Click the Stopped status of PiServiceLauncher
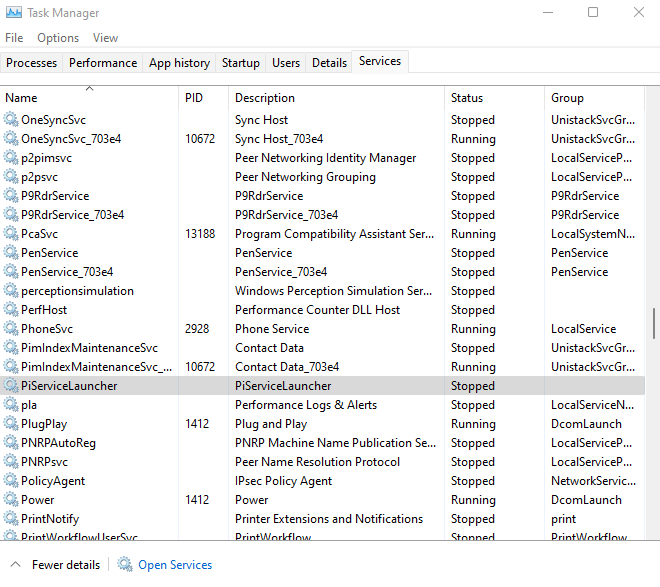Screen dimensions: 660x587 point(473,386)
